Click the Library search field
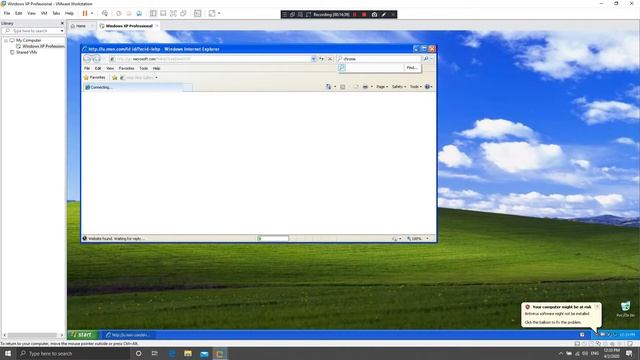The image size is (640, 360). point(33,31)
